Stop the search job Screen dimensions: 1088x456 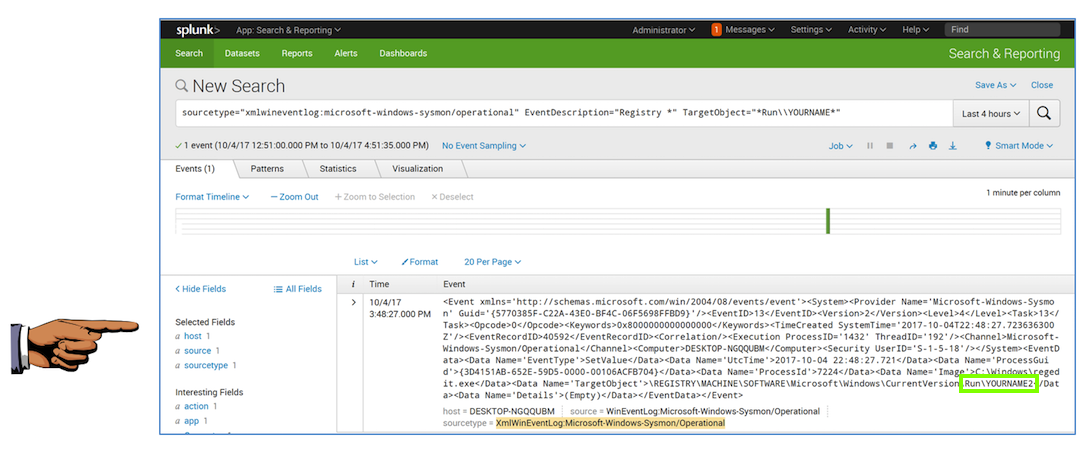[890, 146]
